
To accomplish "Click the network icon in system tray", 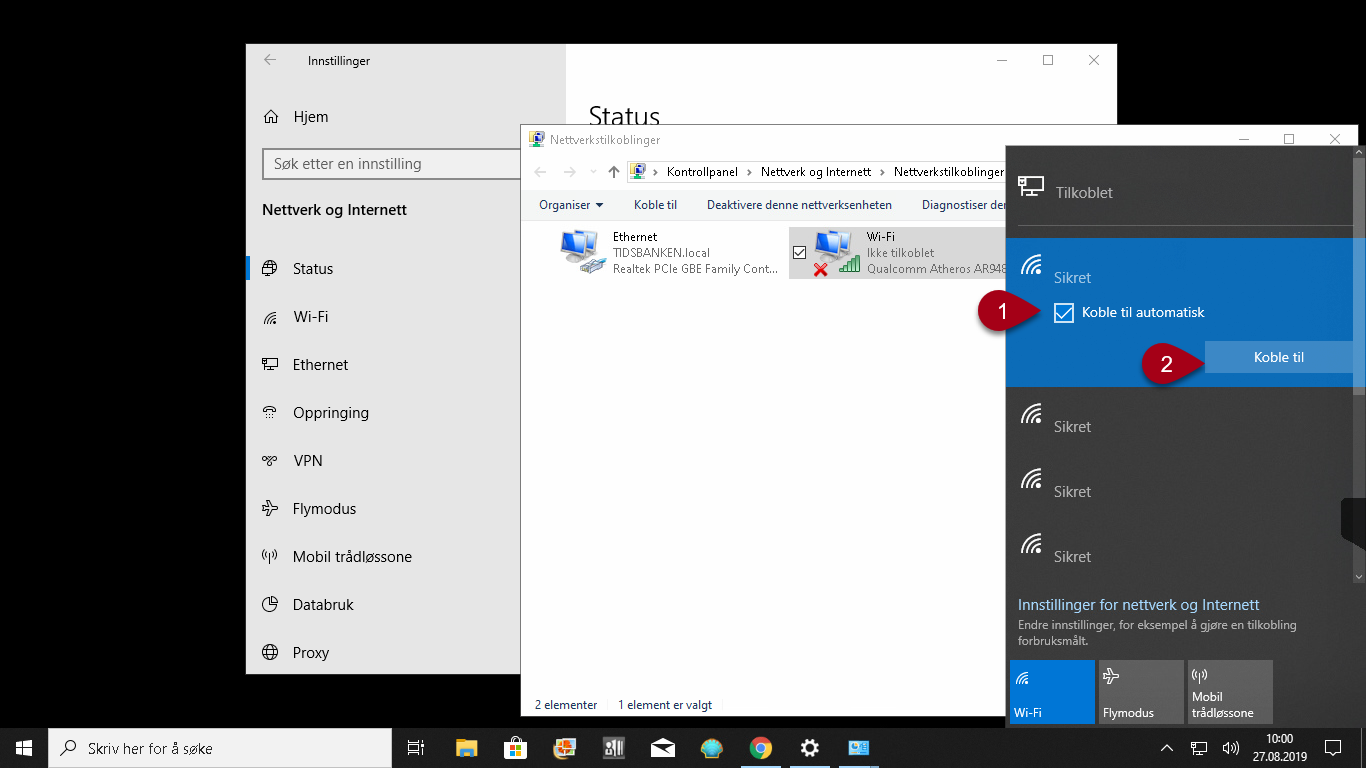I will click(x=1199, y=748).
